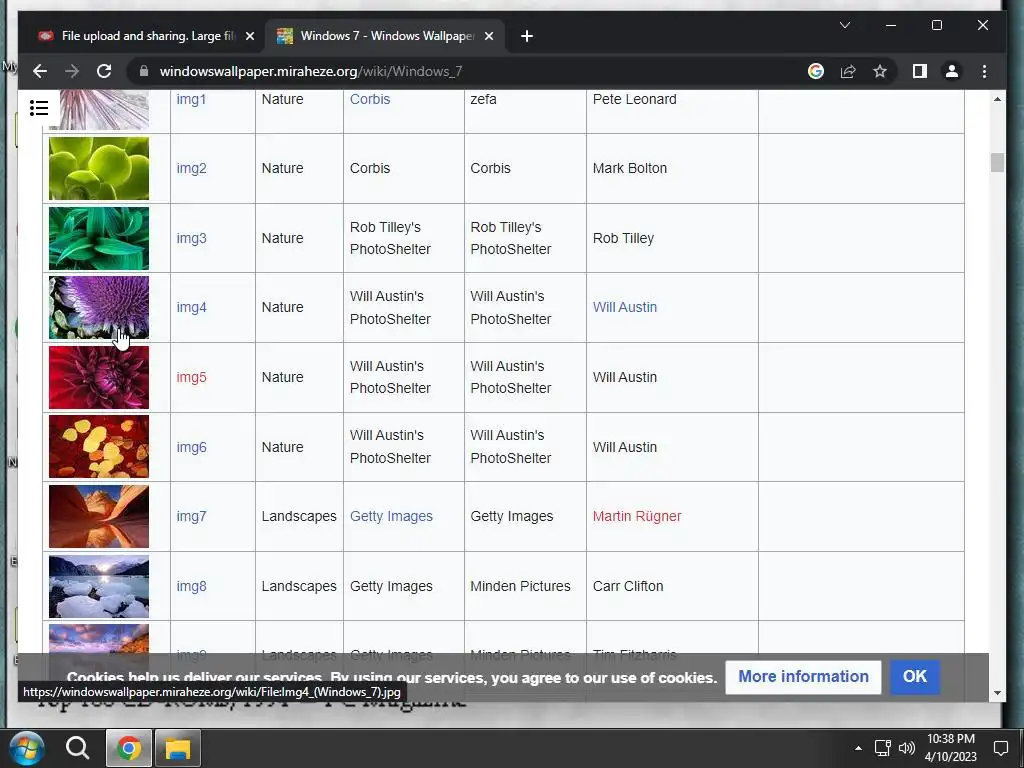Click the scrollbar down arrow
The height and width of the screenshot is (768, 1024).
tap(997, 692)
